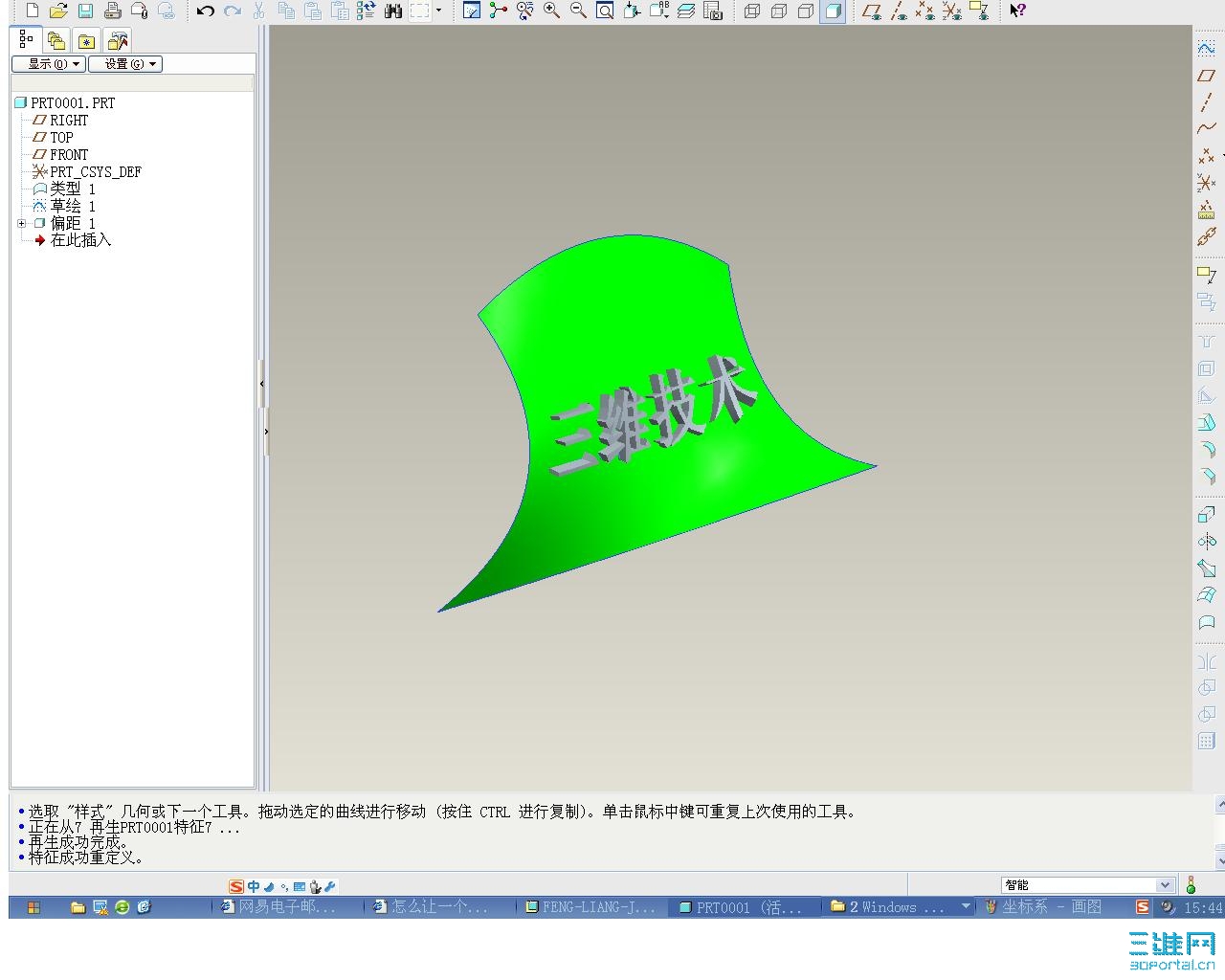
Task: Select the Style surface tool
Action: (1206, 622)
